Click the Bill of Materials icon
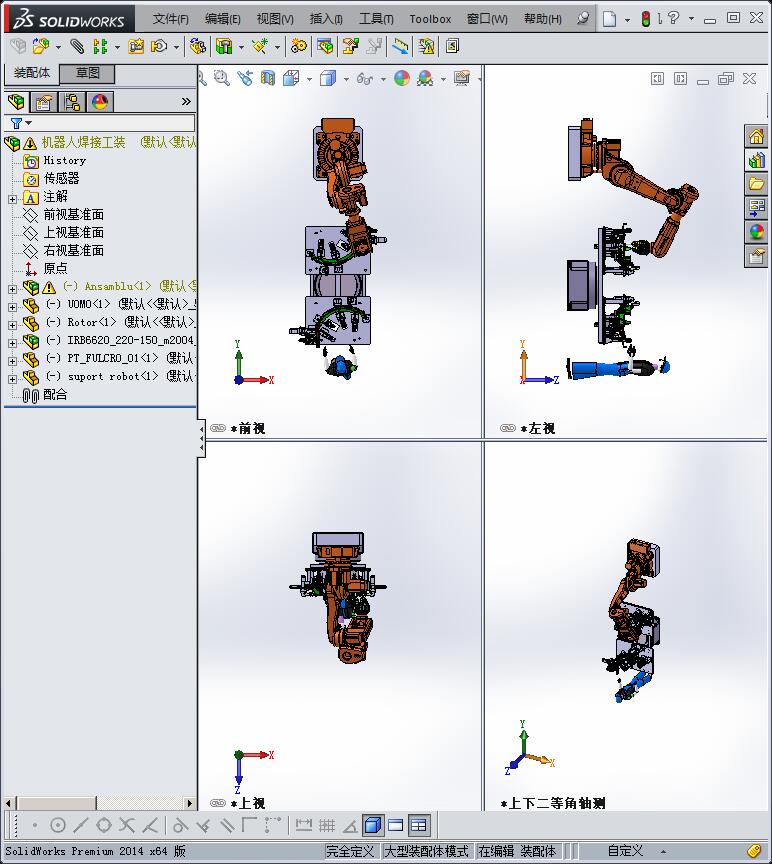This screenshot has height=864, width=772. [x=325, y=46]
